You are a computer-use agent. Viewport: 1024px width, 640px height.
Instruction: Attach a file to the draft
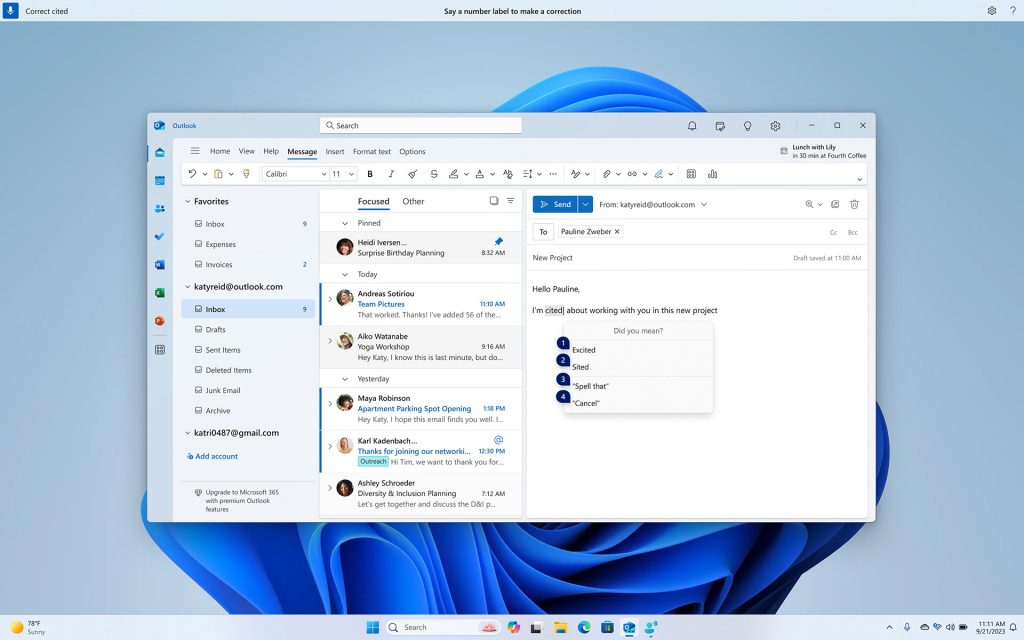[608, 174]
